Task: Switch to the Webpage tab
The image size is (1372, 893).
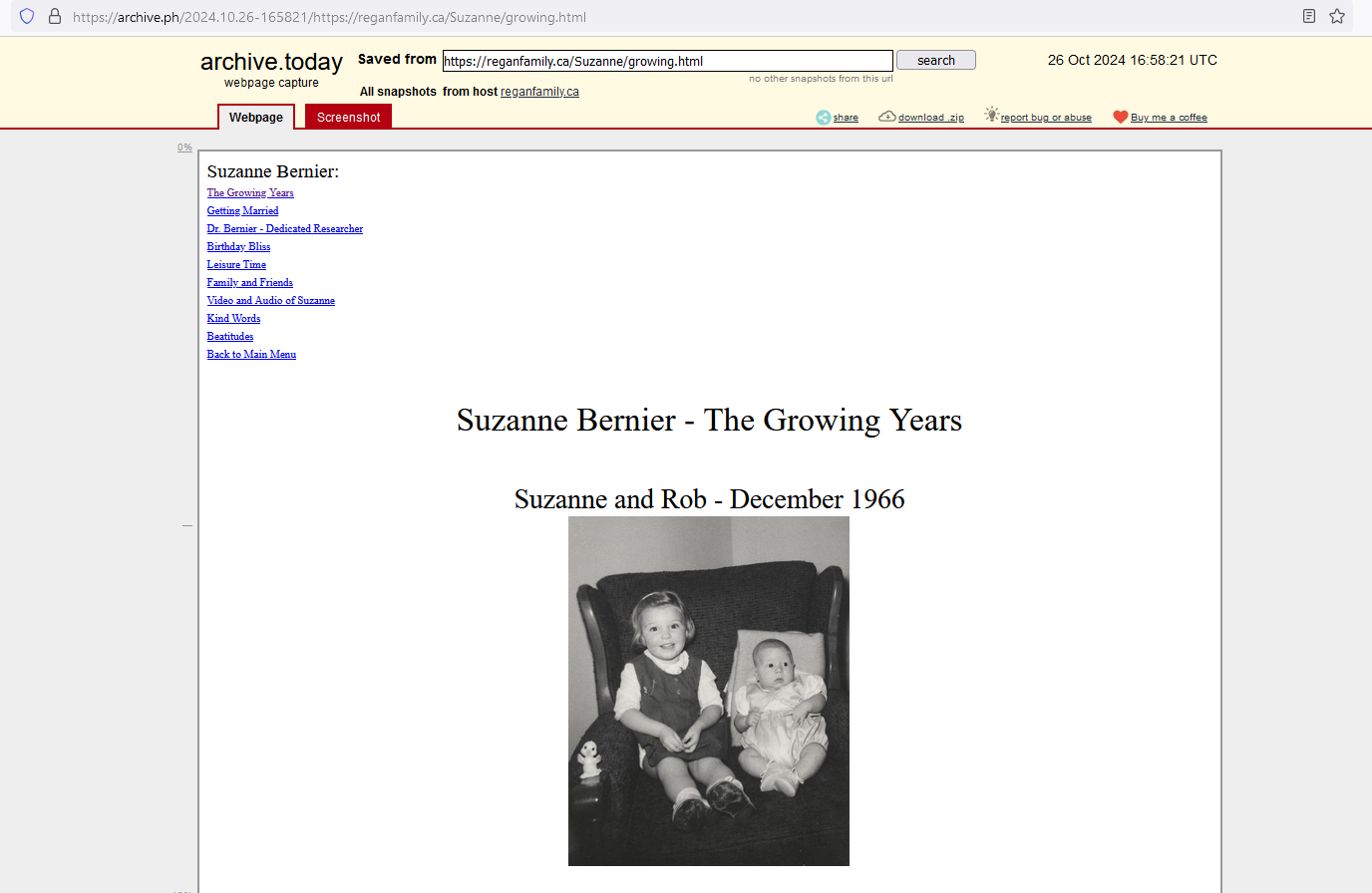Action: pos(256,118)
